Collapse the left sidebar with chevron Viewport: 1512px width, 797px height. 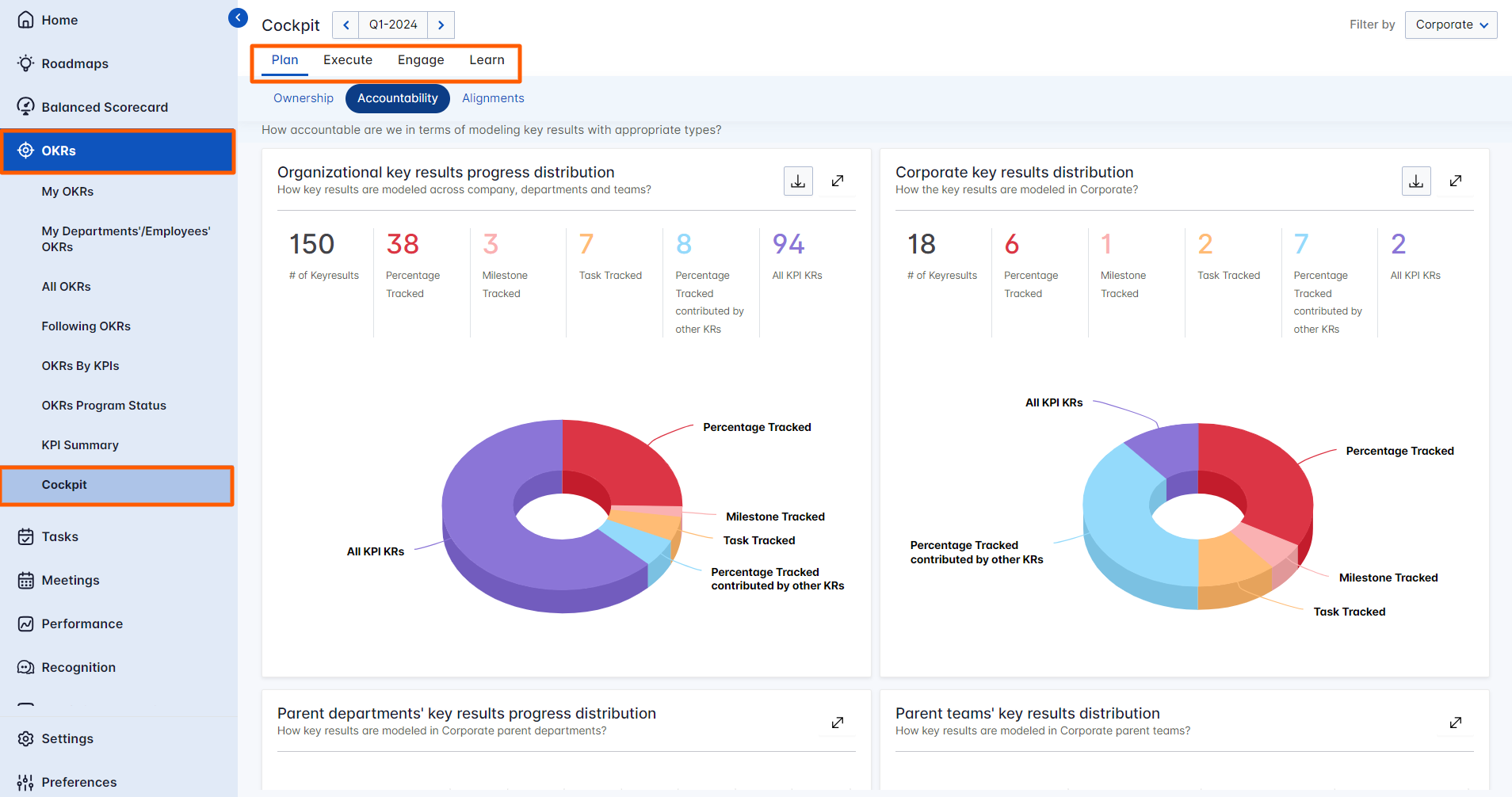[237, 17]
